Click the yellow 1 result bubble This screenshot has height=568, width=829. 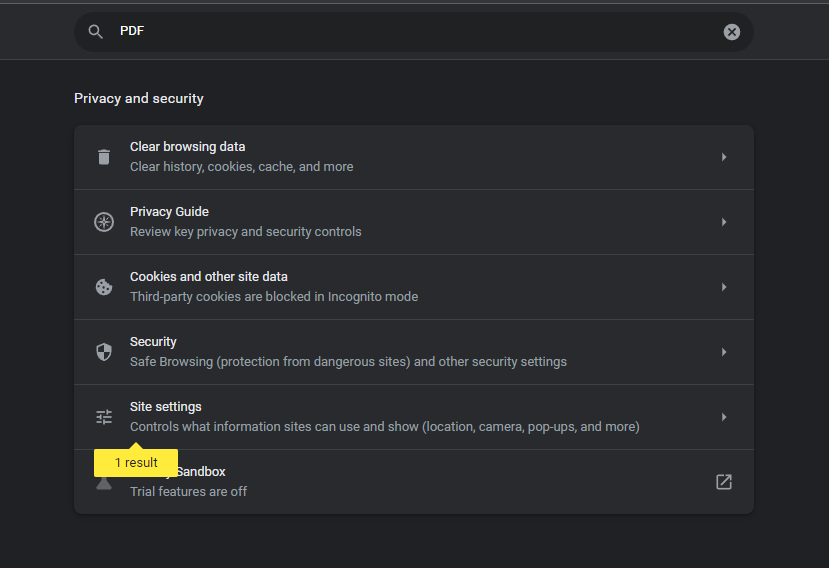[x=136, y=463]
